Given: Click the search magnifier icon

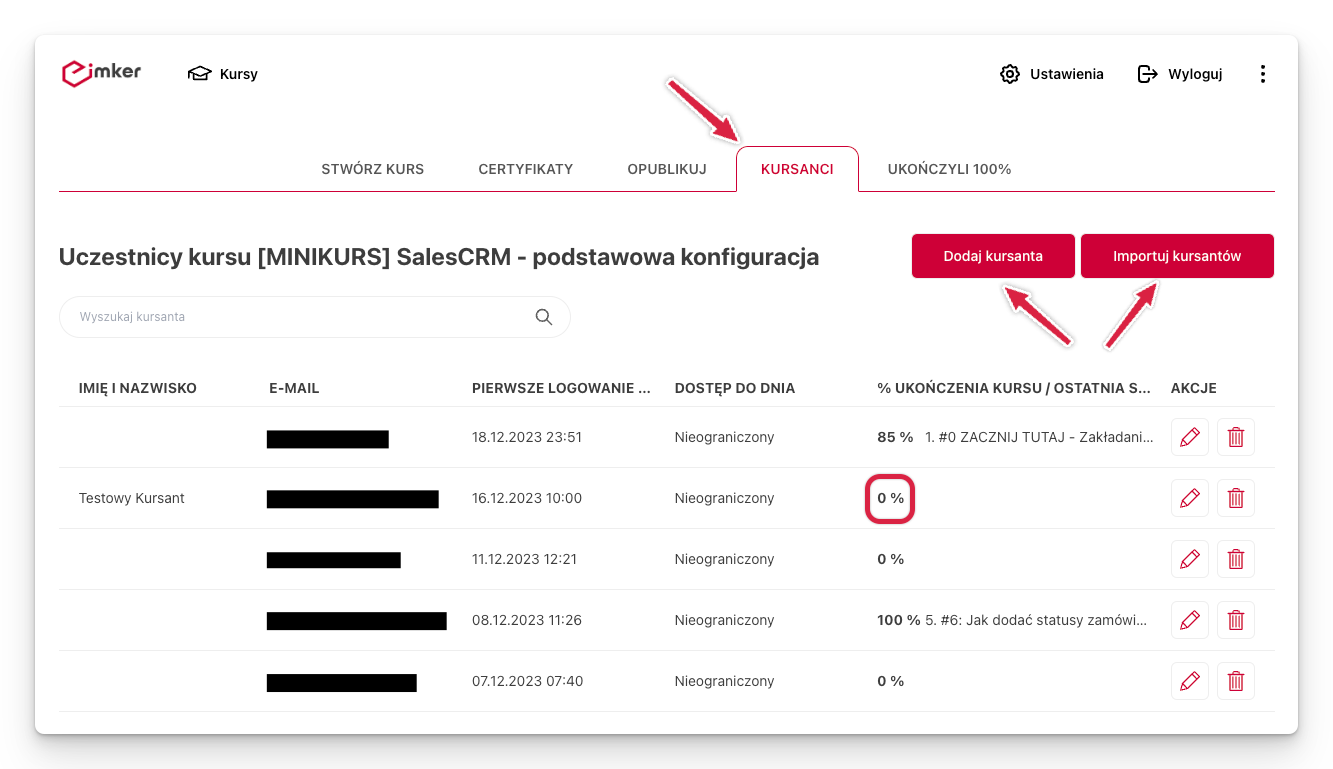Looking at the screenshot, I should pos(543,316).
